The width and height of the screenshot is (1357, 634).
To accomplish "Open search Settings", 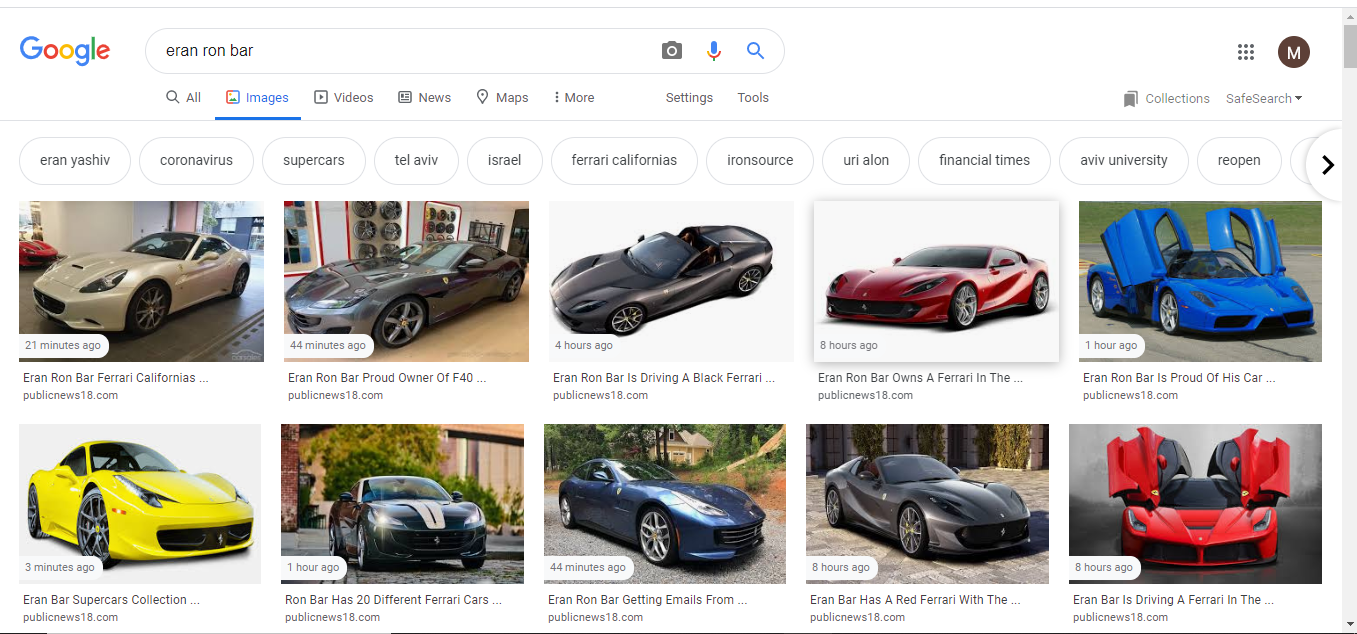I will coord(688,97).
